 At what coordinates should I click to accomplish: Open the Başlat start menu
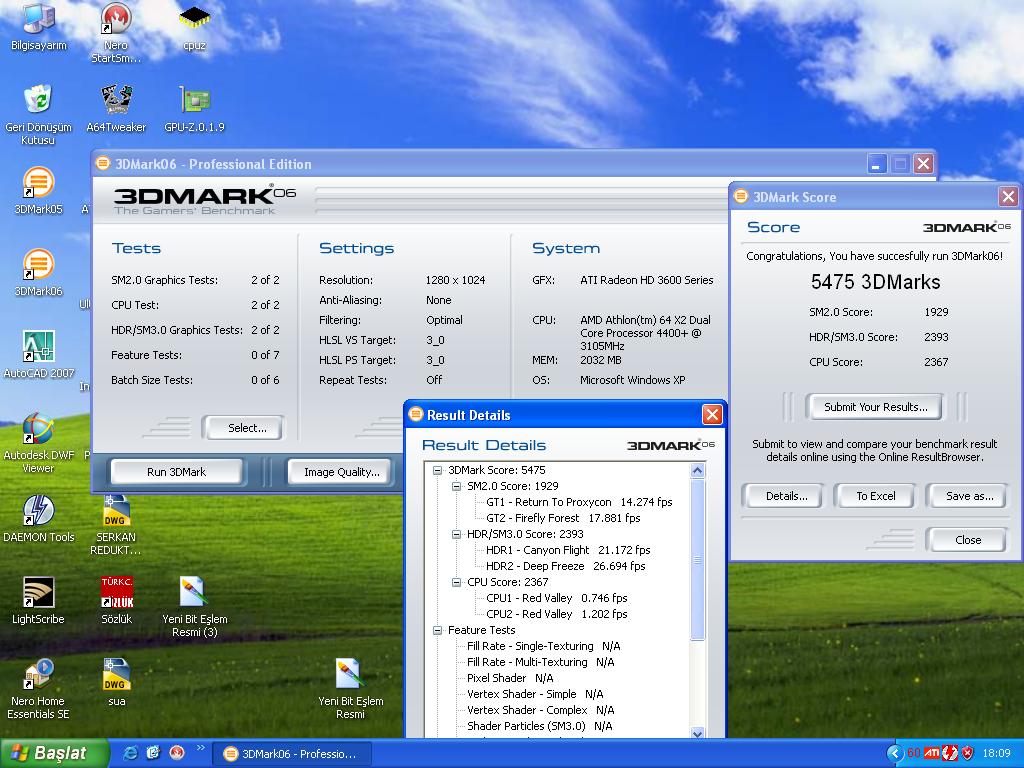tap(54, 753)
